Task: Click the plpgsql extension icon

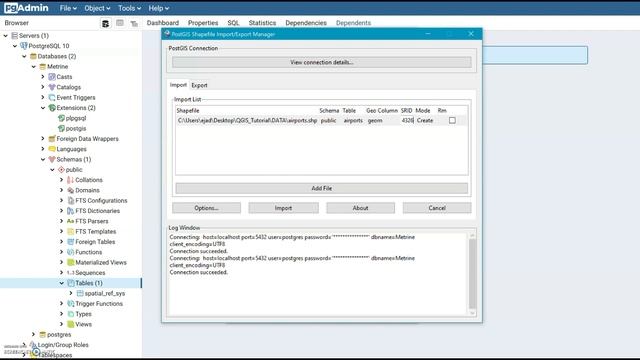Action: [61, 118]
